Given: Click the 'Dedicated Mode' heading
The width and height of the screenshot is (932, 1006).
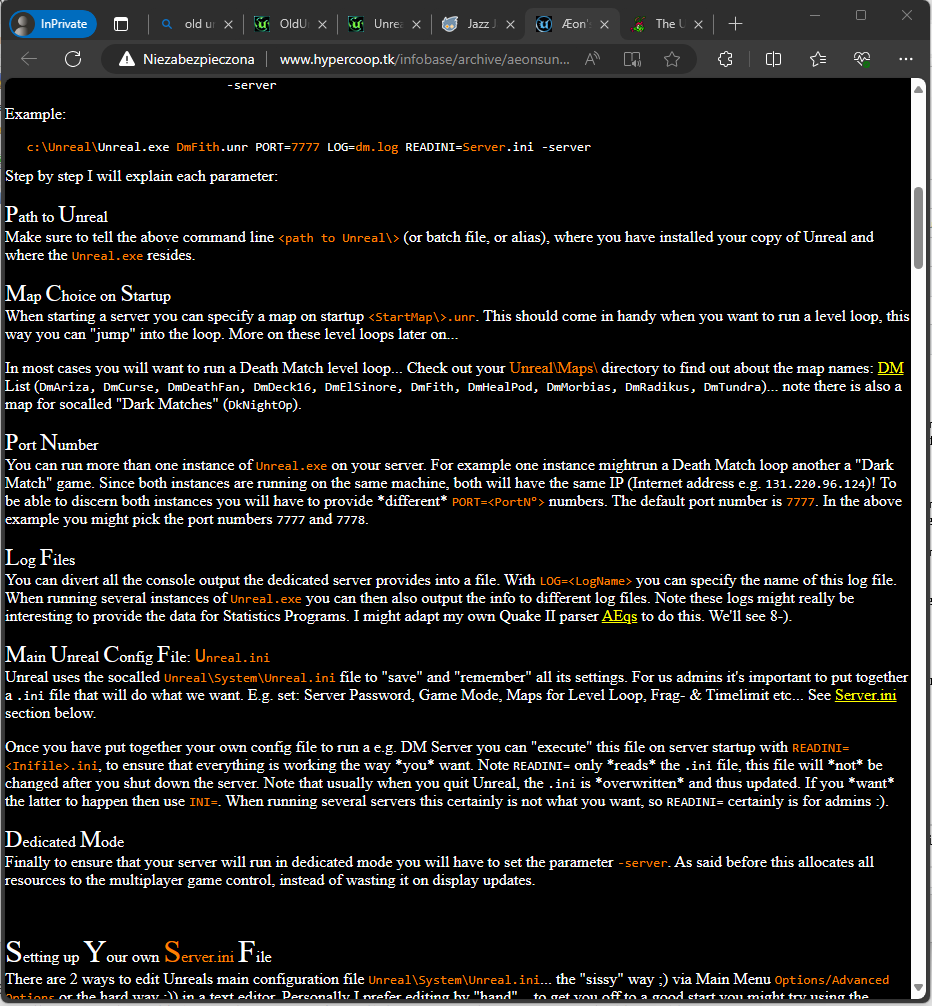Looking at the screenshot, I should click(65, 840).
